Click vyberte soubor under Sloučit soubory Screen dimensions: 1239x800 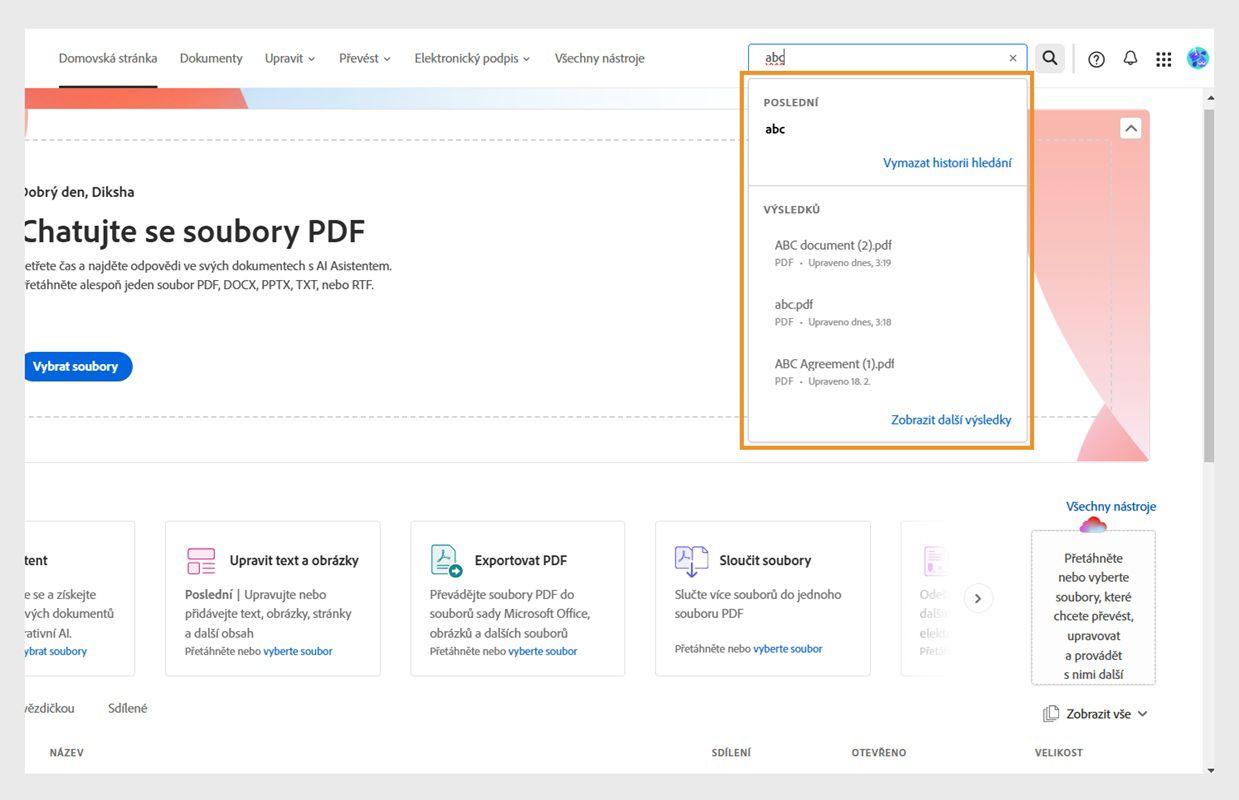[x=788, y=649]
